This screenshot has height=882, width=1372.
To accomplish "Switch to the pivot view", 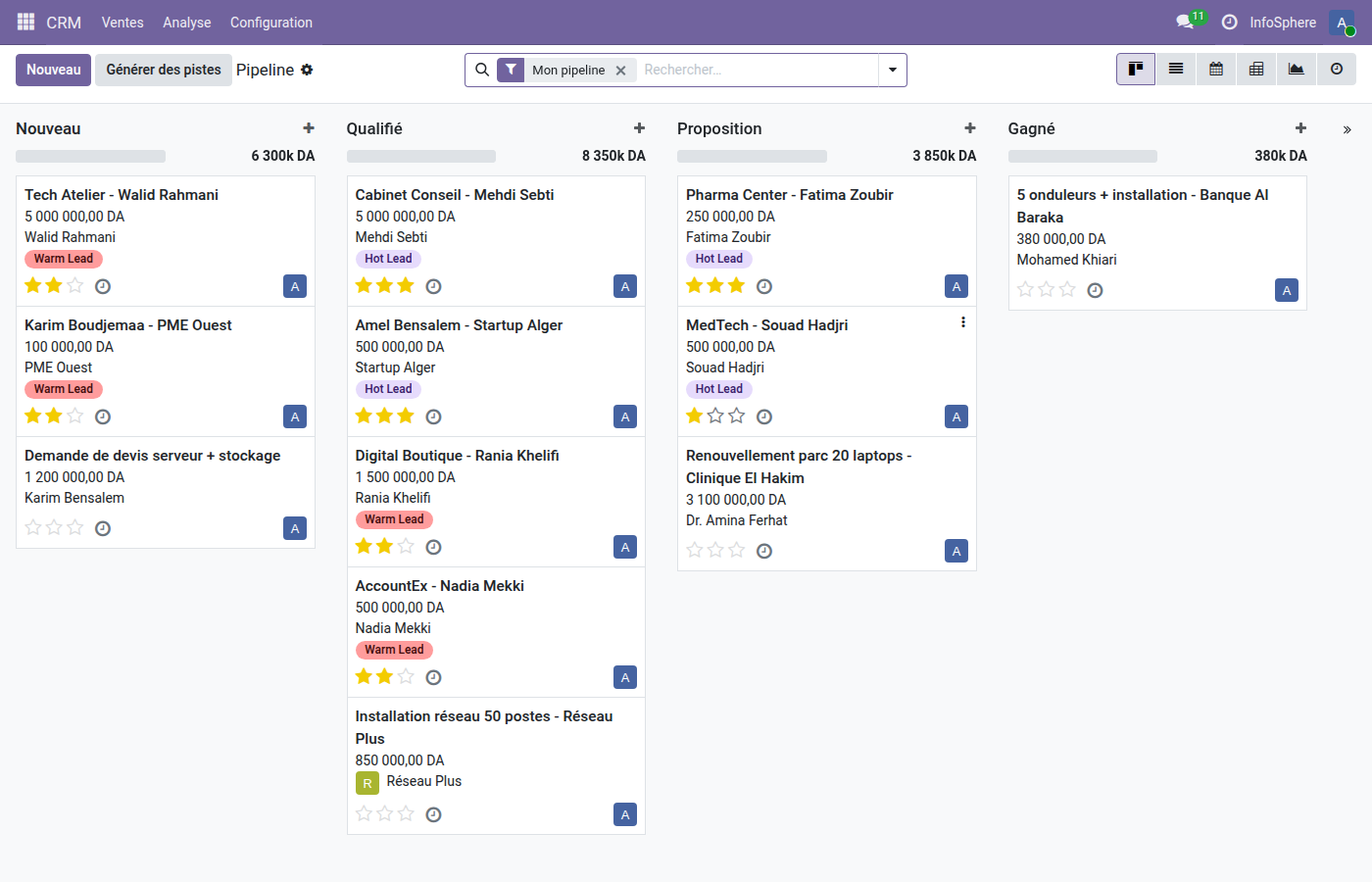I will [1255, 70].
